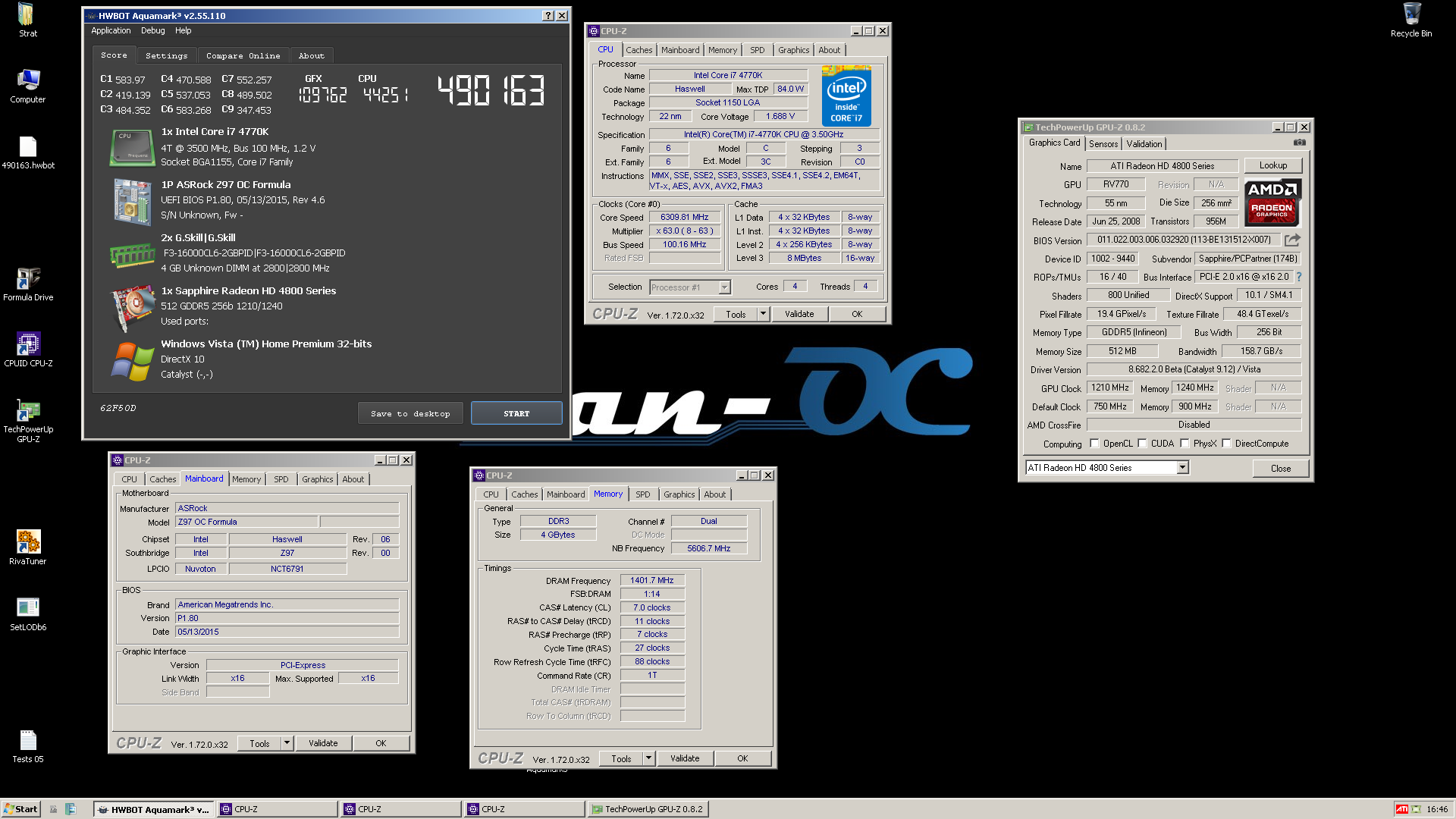
Task: Click the START benchmark button
Action: point(516,413)
